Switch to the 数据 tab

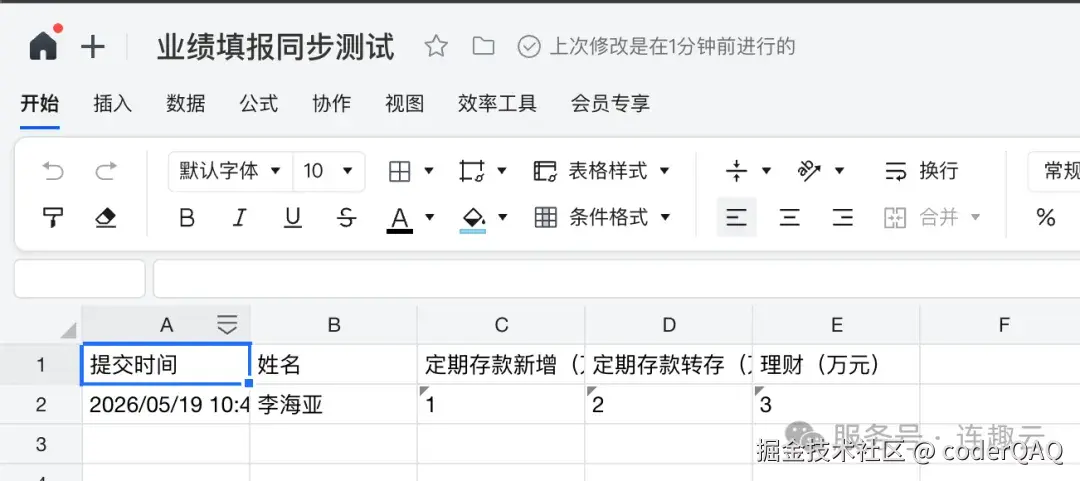pos(185,104)
